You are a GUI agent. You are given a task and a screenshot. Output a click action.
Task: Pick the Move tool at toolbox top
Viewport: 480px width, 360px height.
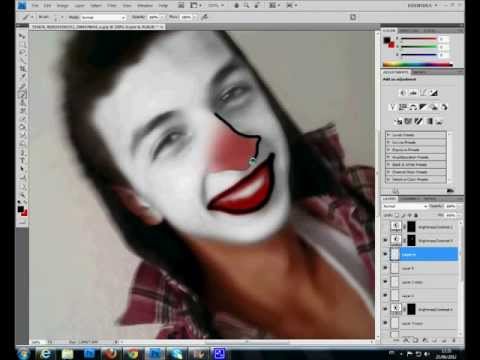[x=23, y=36]
